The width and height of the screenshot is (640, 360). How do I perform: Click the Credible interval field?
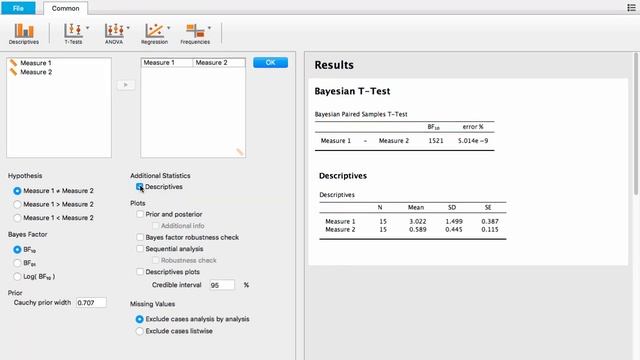pyautogui.click(x=222, y=285)
